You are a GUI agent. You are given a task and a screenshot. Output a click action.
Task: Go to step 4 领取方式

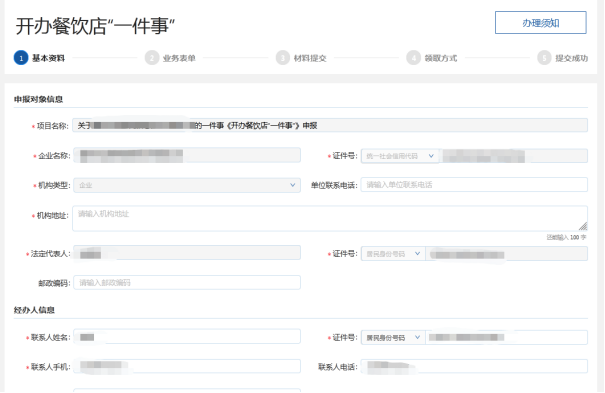point(432,58)
